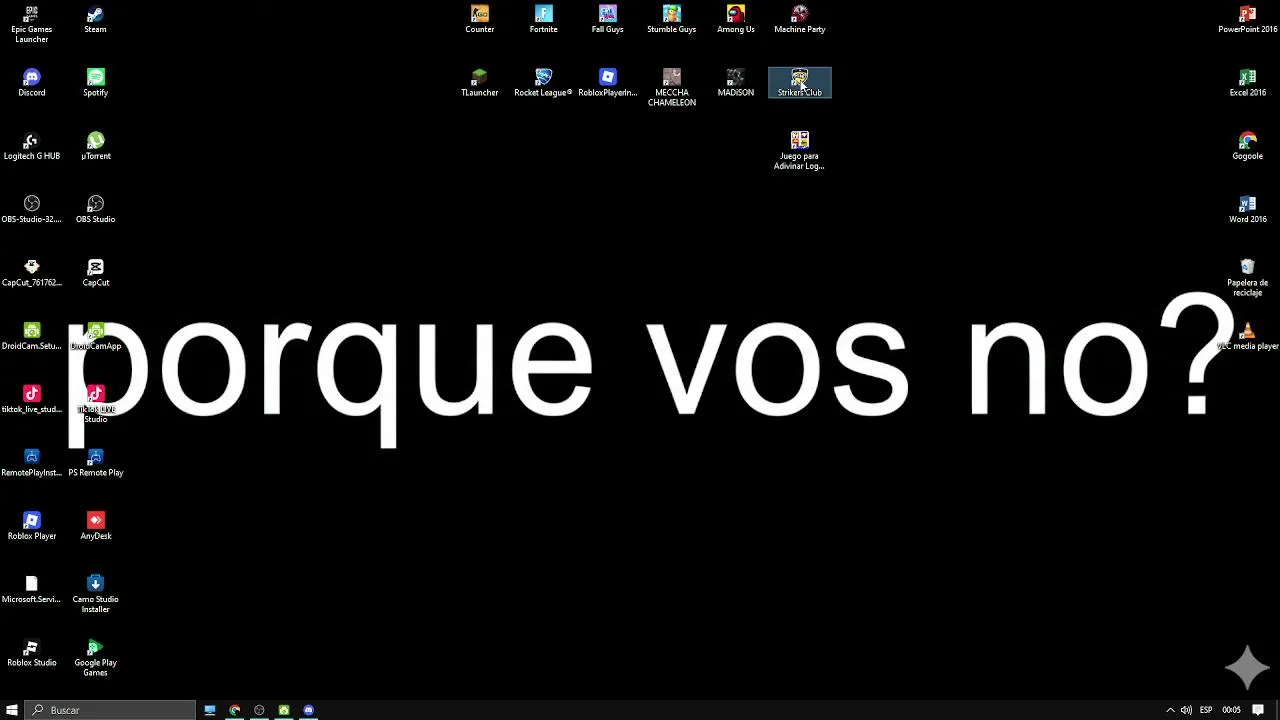The height and width of the screenshot is (720, 1280).
Task: Open the TLauncher desktop shortcut
Action: point(479,82)
